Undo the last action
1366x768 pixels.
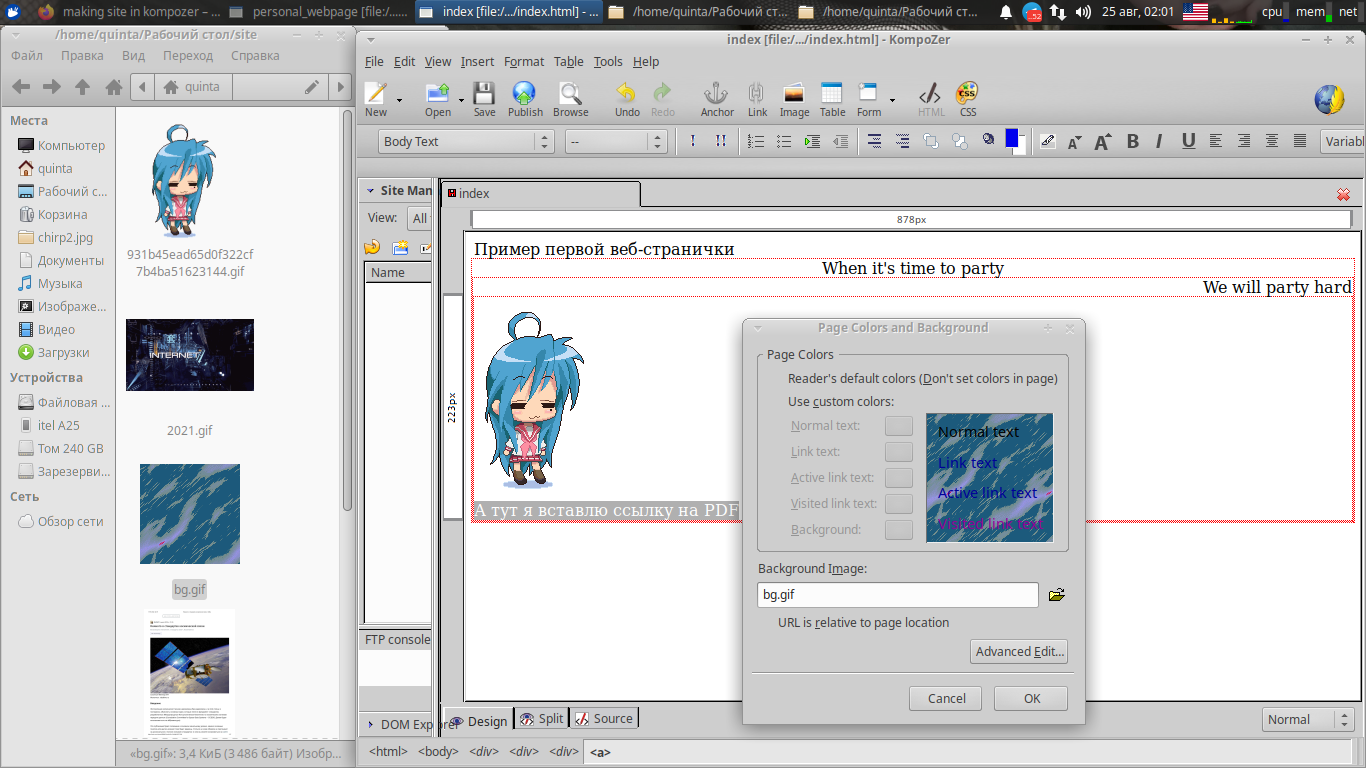coord(627,100)
